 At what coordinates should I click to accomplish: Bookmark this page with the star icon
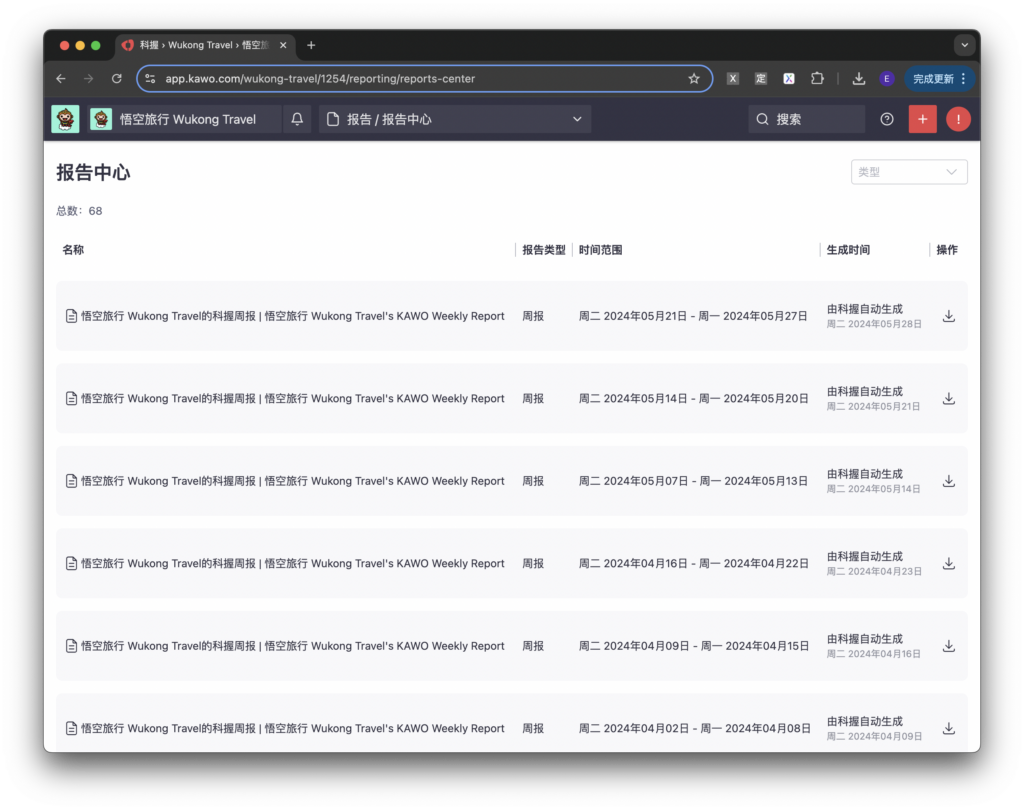click(x=694, y=78)
